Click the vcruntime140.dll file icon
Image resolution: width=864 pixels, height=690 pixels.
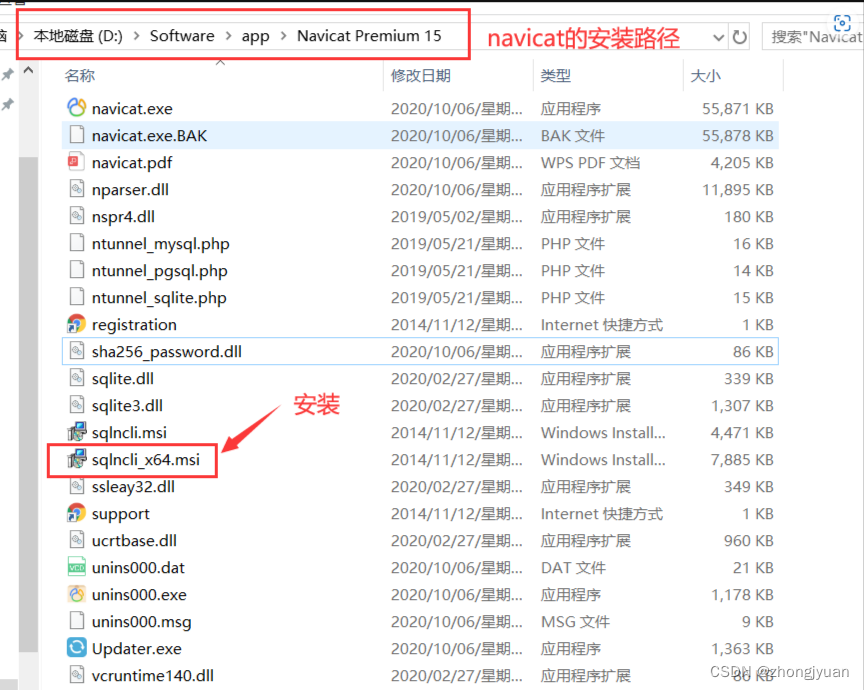tap(77, 675)
